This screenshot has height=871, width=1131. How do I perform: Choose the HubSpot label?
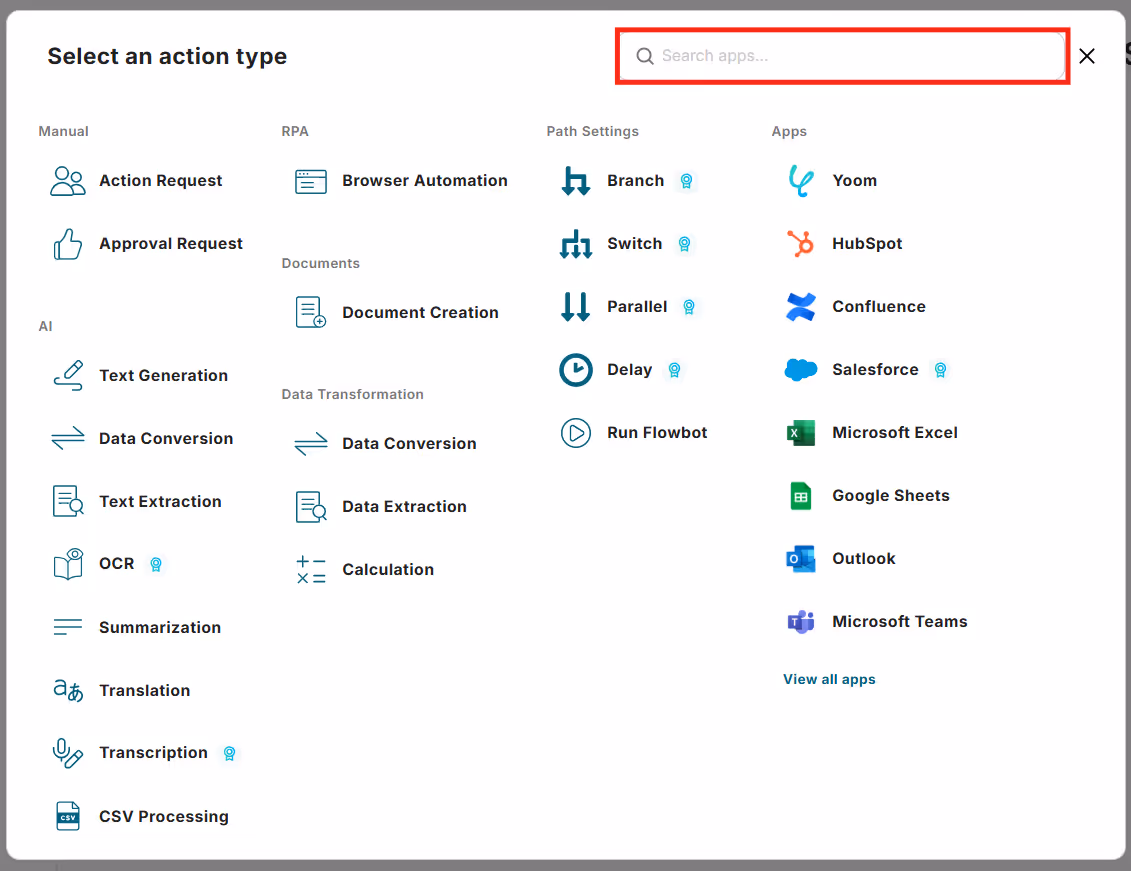867,244
